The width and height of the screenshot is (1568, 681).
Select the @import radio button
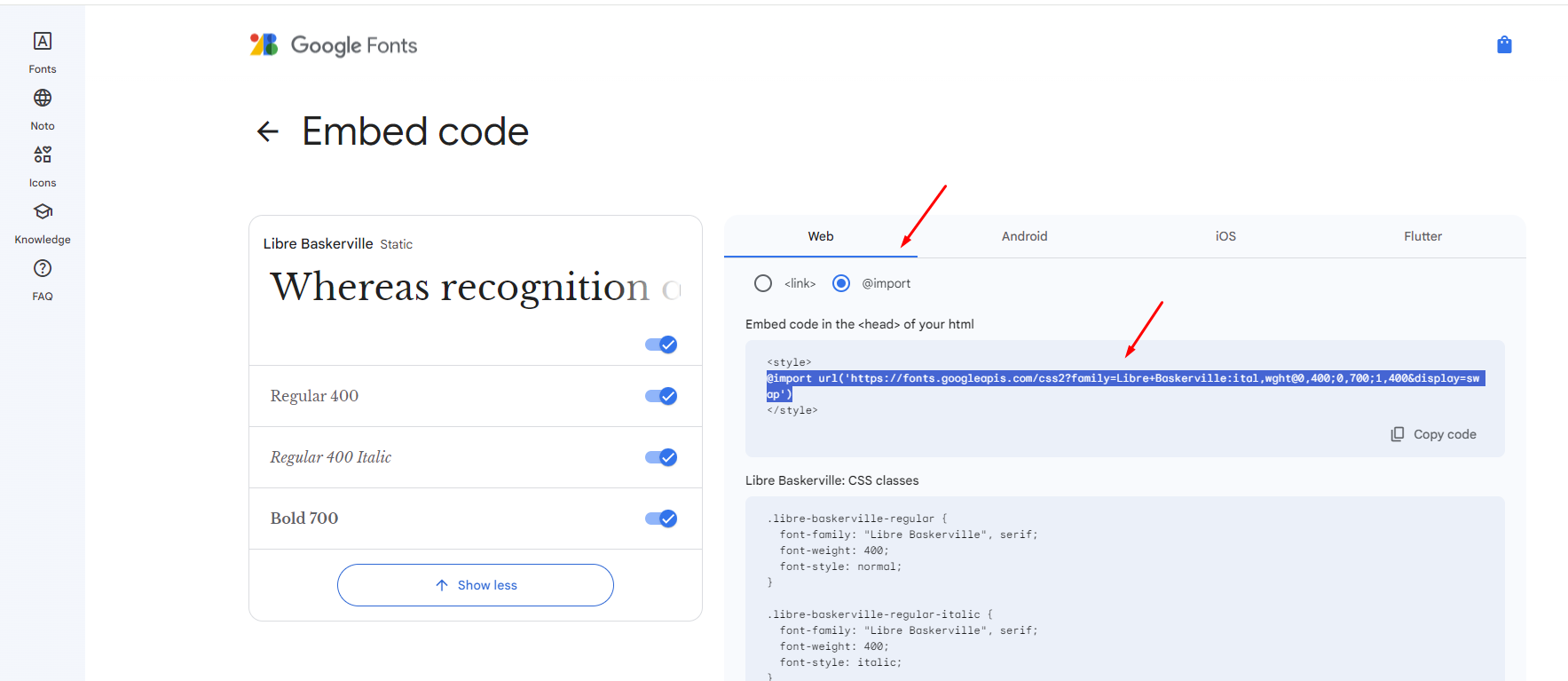[x=841, y=283]
